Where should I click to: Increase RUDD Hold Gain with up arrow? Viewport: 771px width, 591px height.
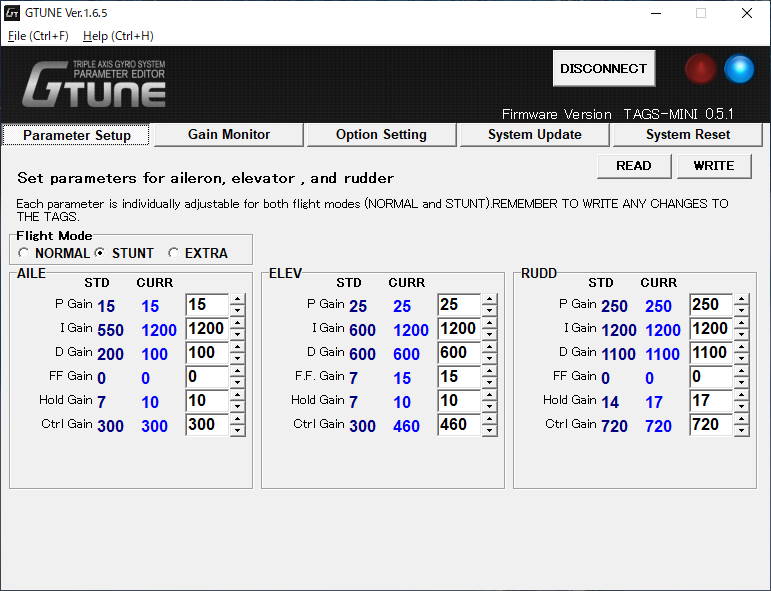coord(741,395)
